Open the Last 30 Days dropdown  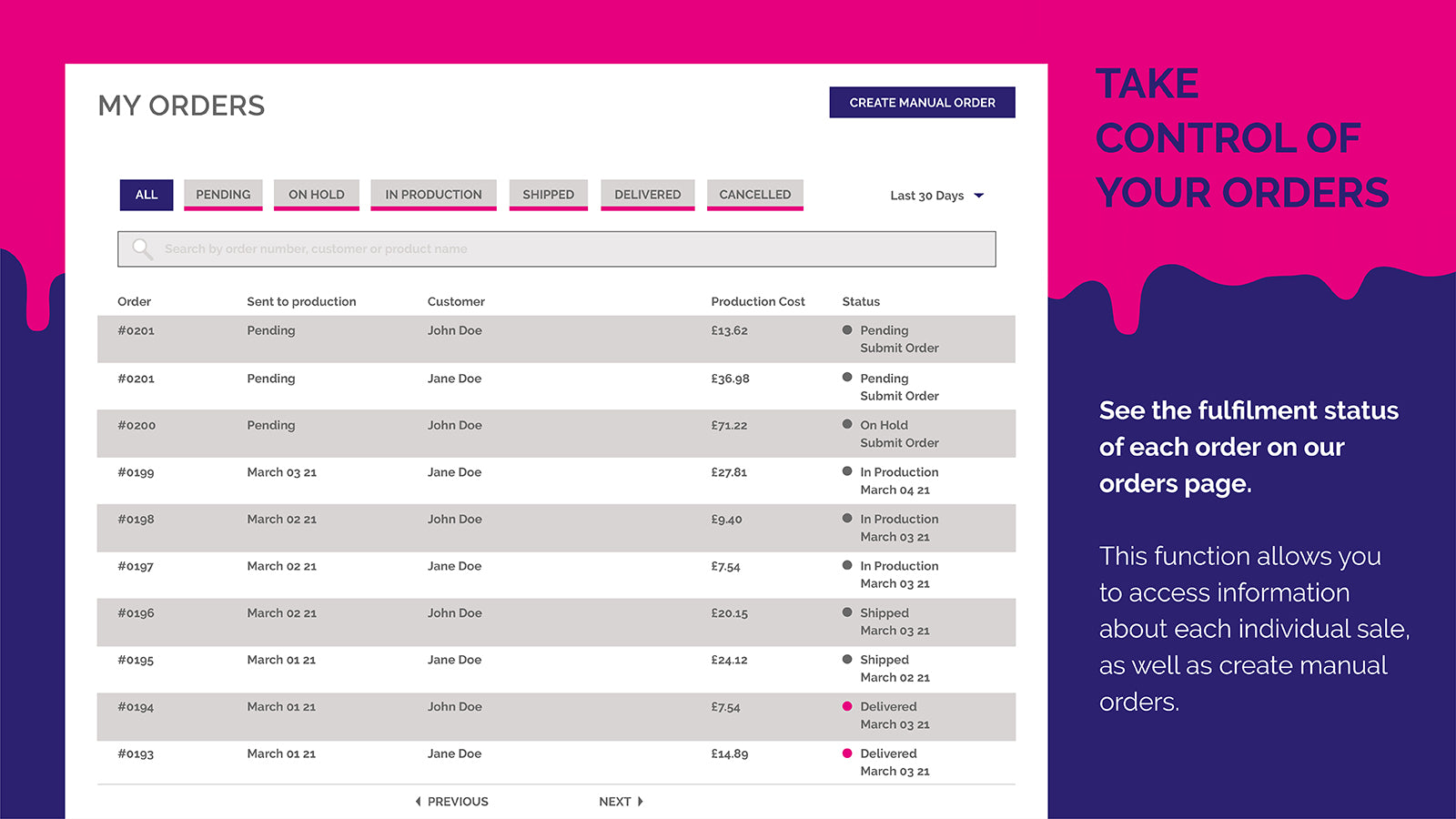(936, 196)
